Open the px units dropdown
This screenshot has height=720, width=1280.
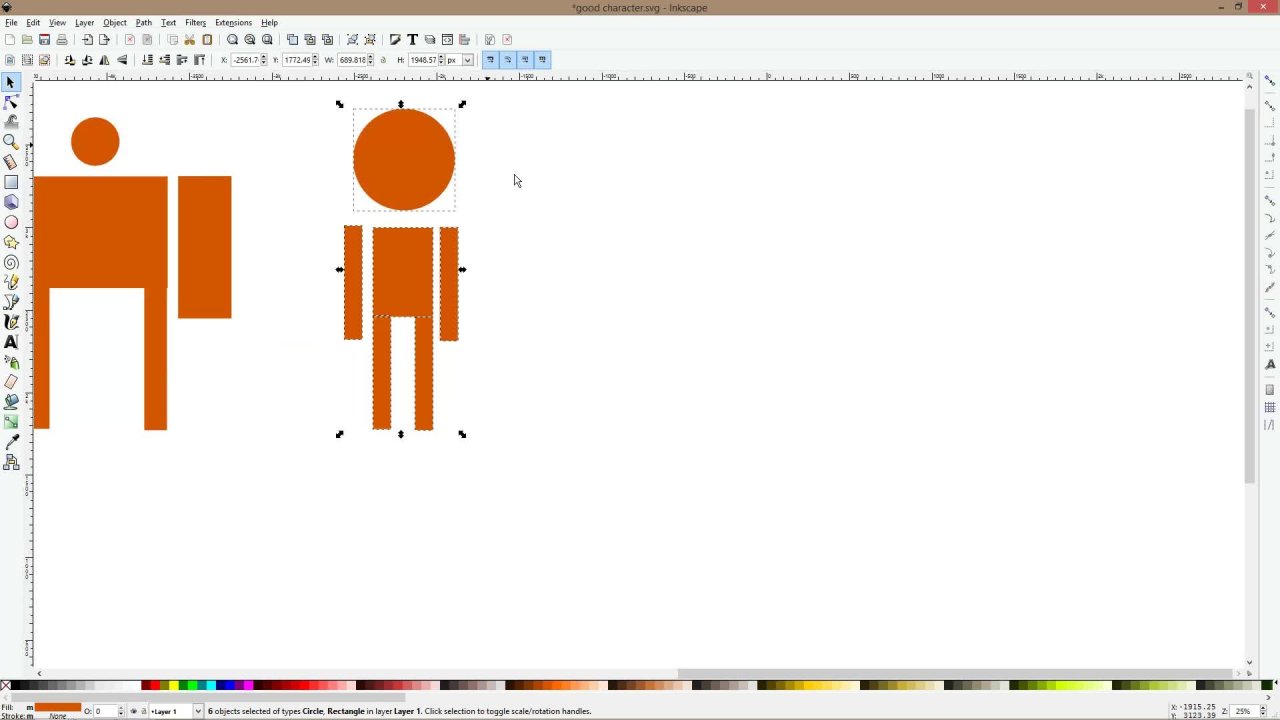point(467,60)
